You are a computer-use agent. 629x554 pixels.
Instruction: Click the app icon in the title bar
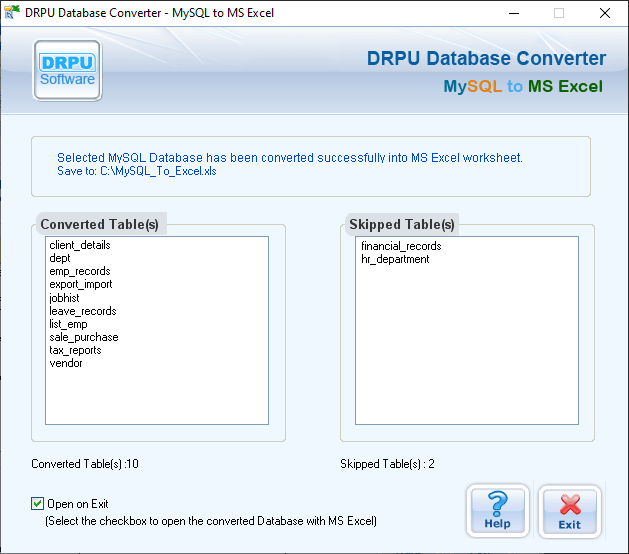coord(11,12)
